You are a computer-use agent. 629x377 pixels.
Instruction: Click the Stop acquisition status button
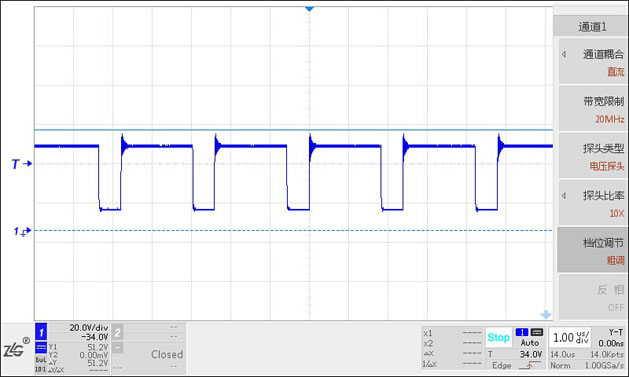(498, 337)
